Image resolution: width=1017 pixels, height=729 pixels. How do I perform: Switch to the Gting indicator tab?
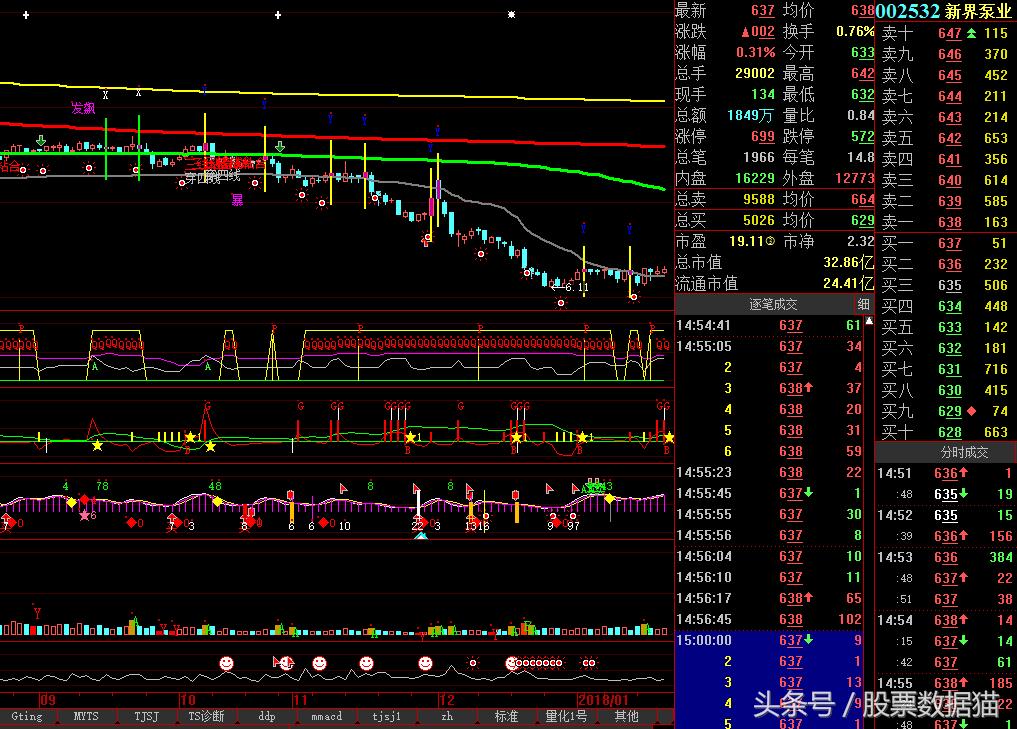[27, 716]
